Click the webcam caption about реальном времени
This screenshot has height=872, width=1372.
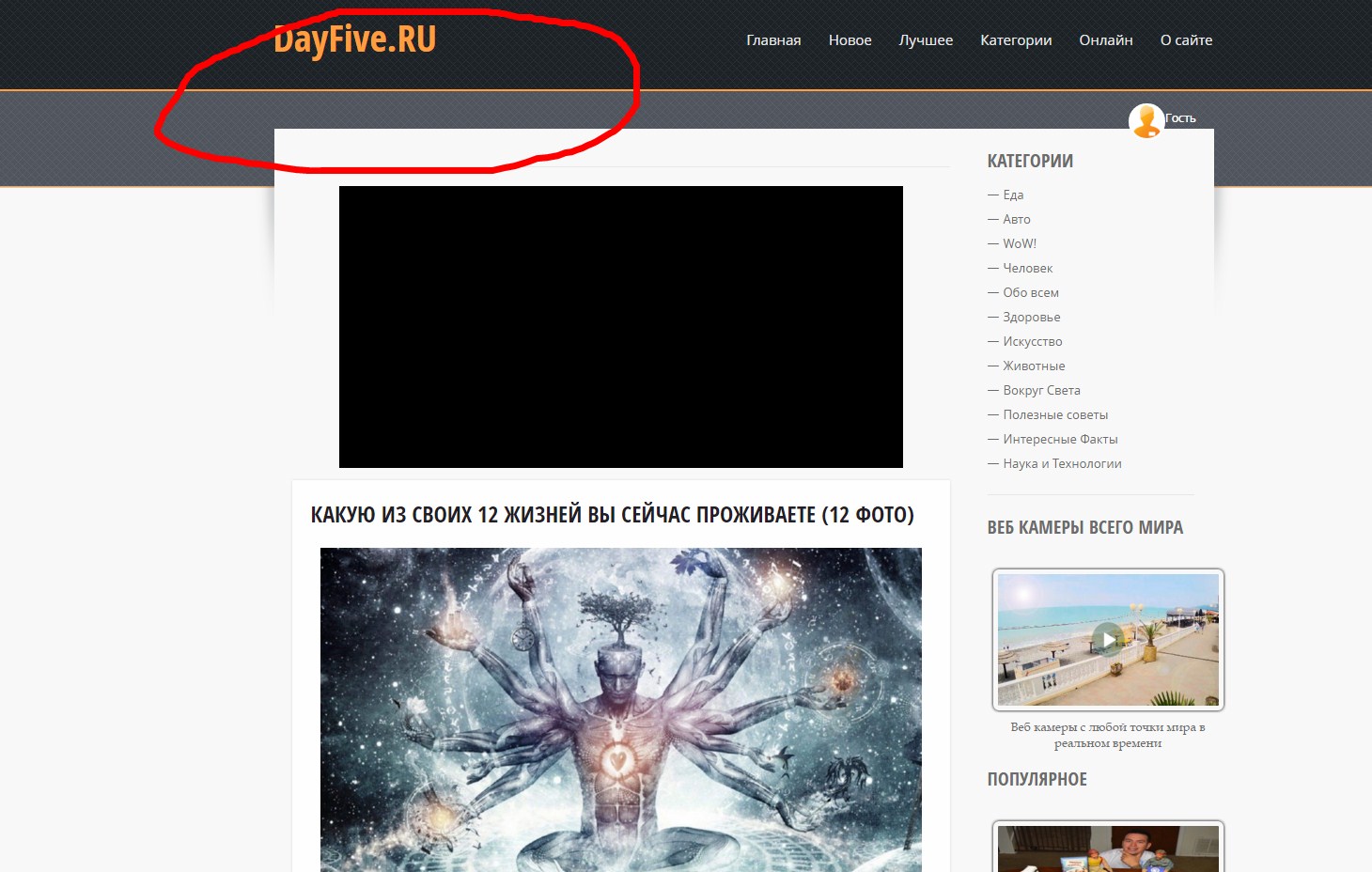coord(1108,735)
